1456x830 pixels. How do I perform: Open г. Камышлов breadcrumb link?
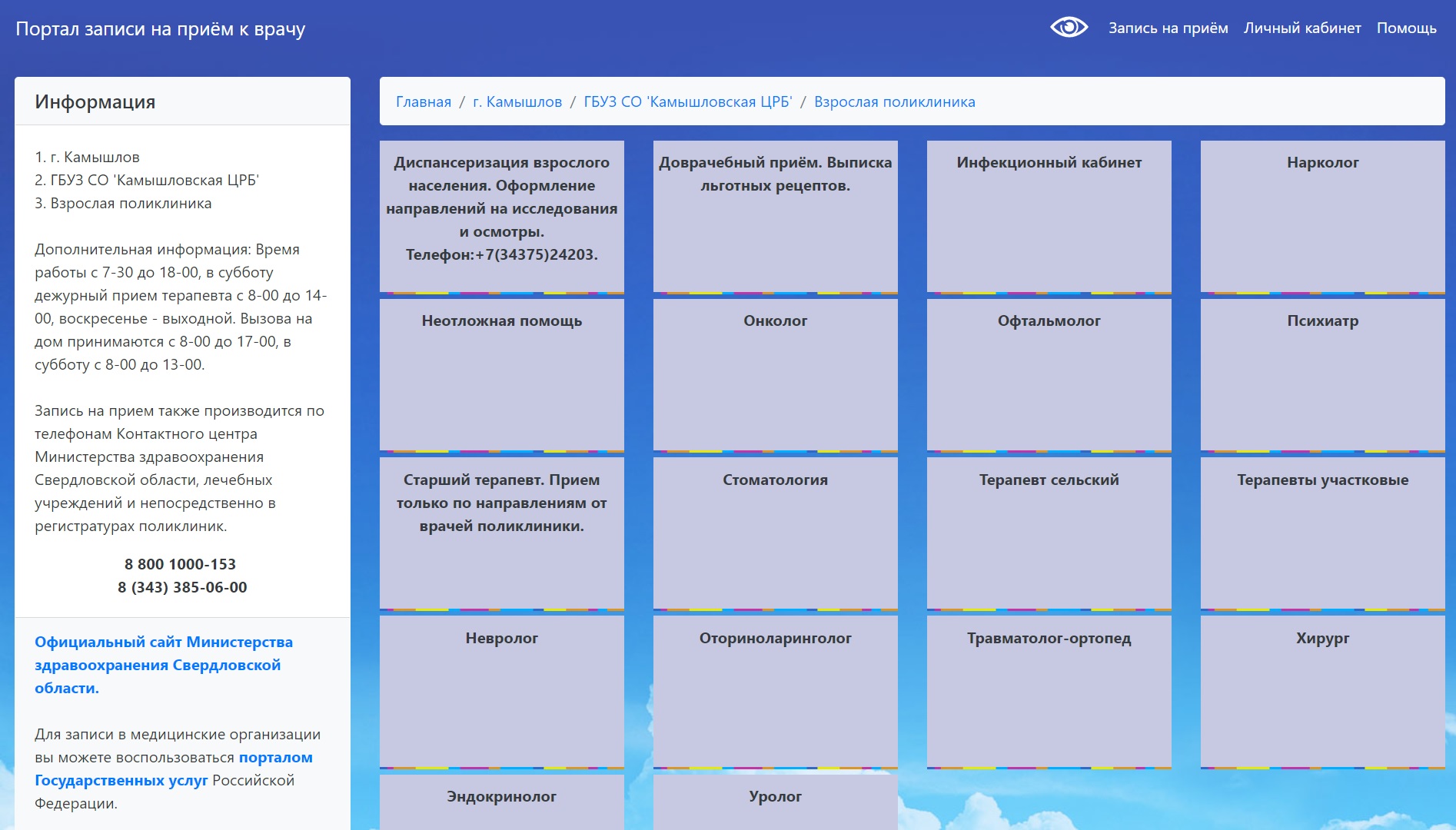pos(517,102)
